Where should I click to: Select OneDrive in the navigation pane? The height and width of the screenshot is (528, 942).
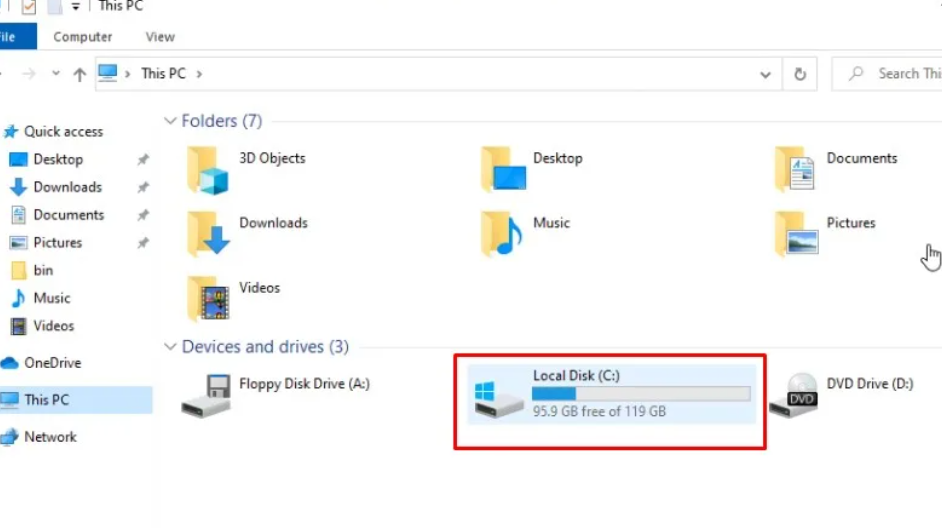[x=52, y=363]
